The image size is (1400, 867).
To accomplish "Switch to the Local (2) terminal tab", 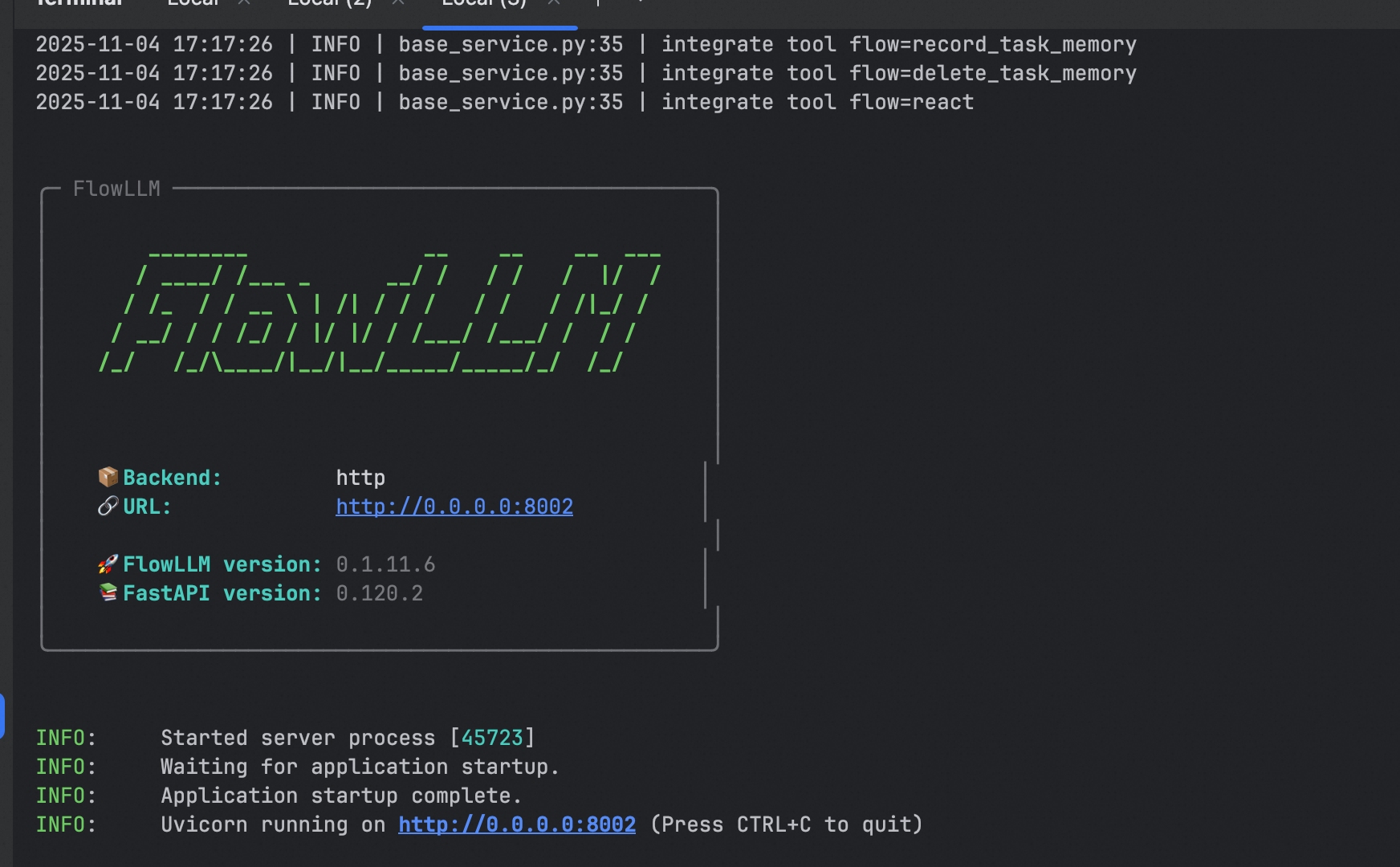I will (x=329, y=3).
